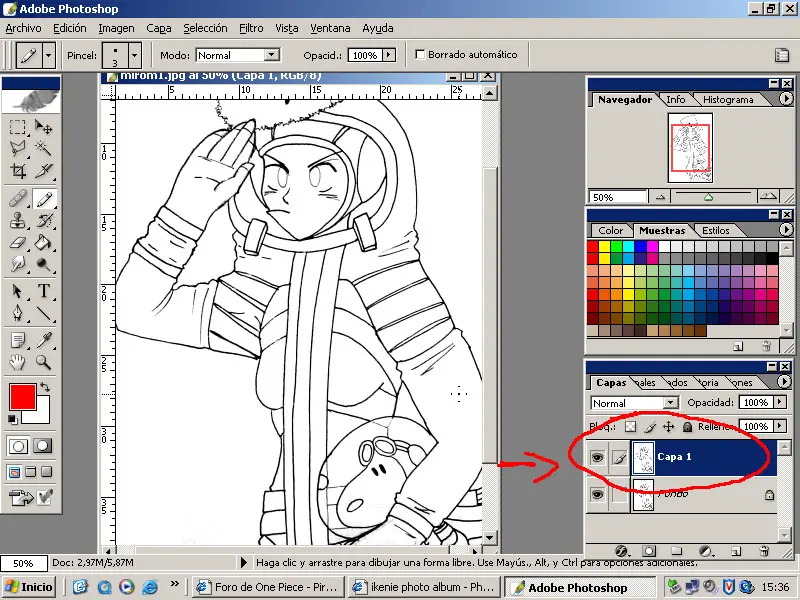Hide Capa 1 layer eye icon
Viewport: 800px width, 600px height.
tap(597, 457)
